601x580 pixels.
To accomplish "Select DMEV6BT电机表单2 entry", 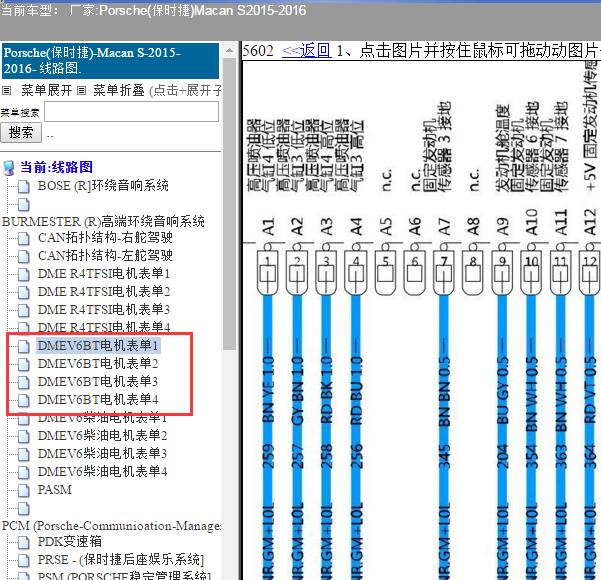I will (x=98, y=363).
